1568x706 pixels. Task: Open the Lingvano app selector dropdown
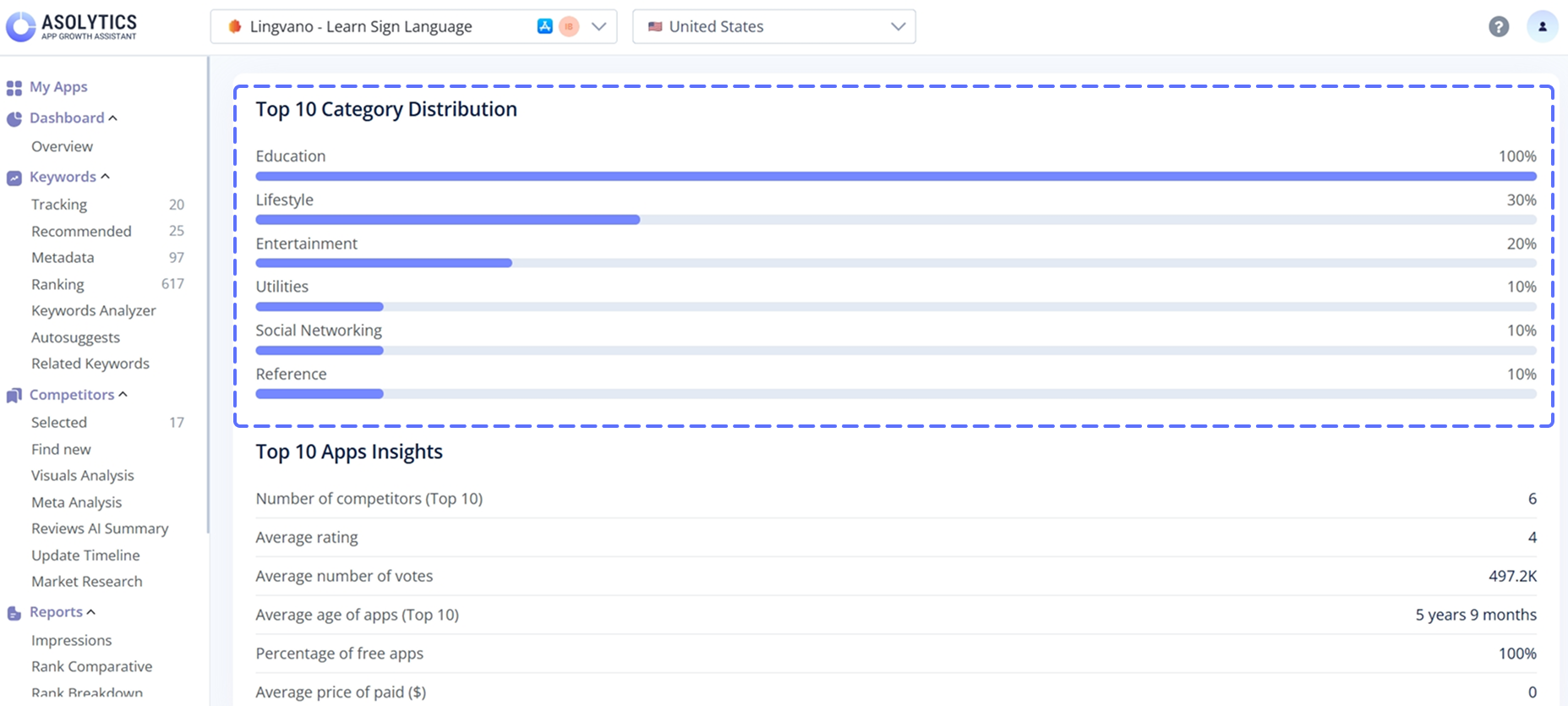coord(598,26)
